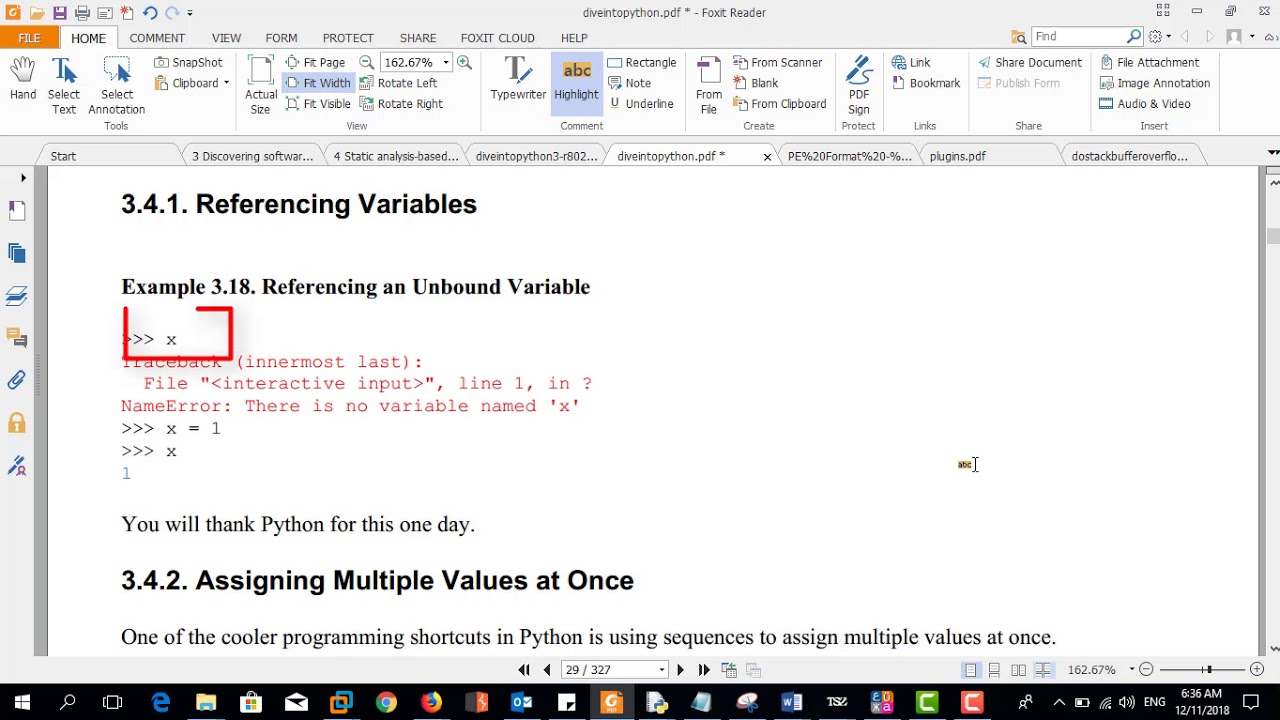The width and height of the screenshot is (1280, 720).
Task: Toggle Fit Width view mode
Action: pos(317,83)
